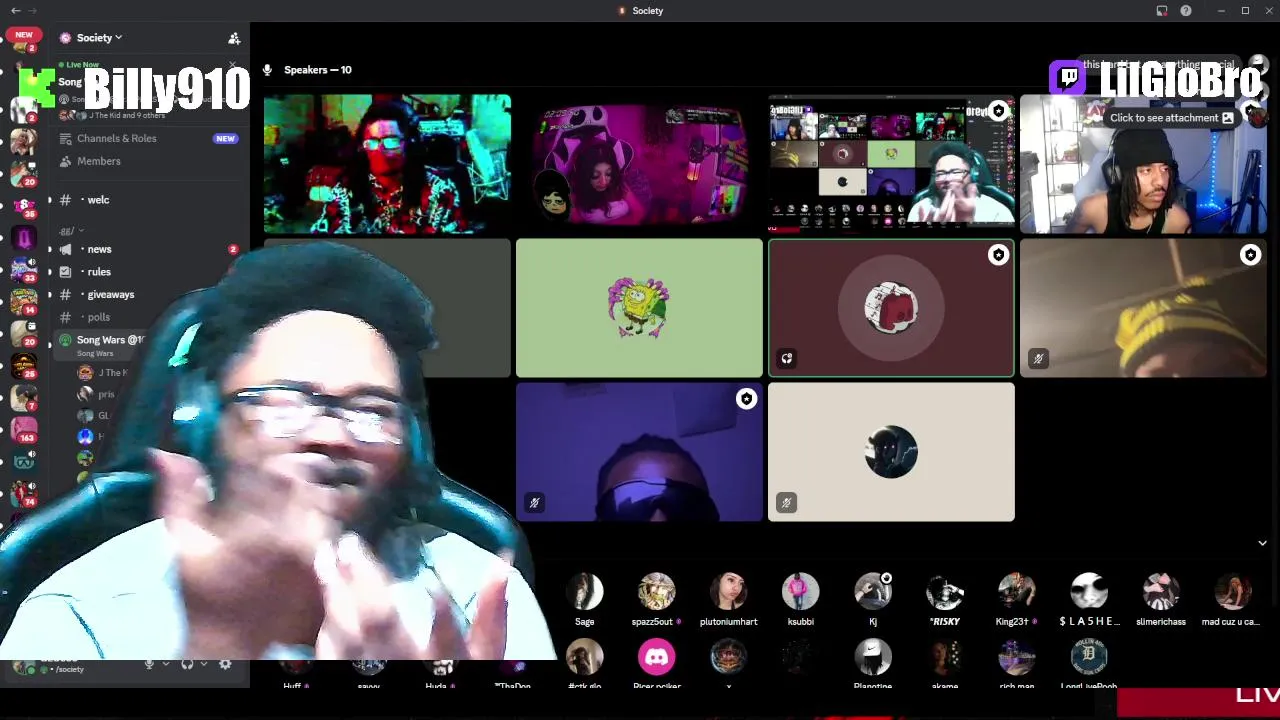1280x720 pixels.
Task: Select the SpongeBob avatar speaker tile
Action: pos(639,308)
